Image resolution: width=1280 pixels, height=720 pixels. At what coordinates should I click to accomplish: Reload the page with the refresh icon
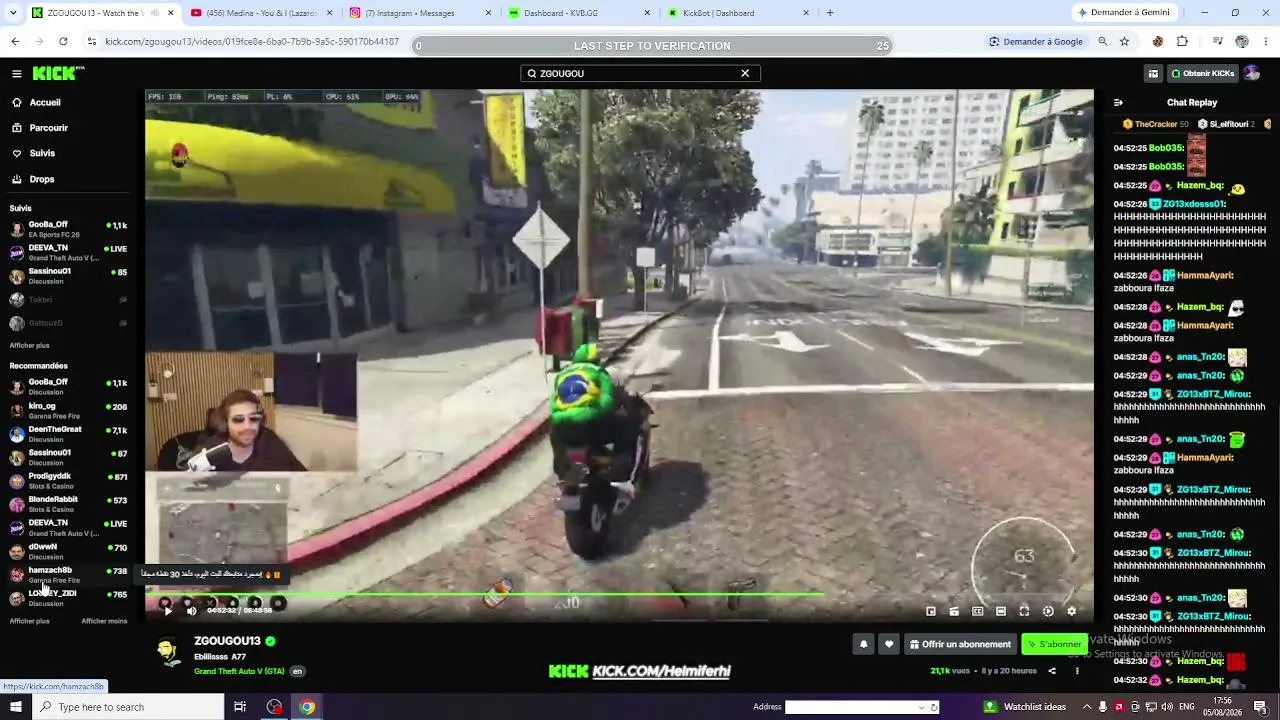[x=63, y=42]
